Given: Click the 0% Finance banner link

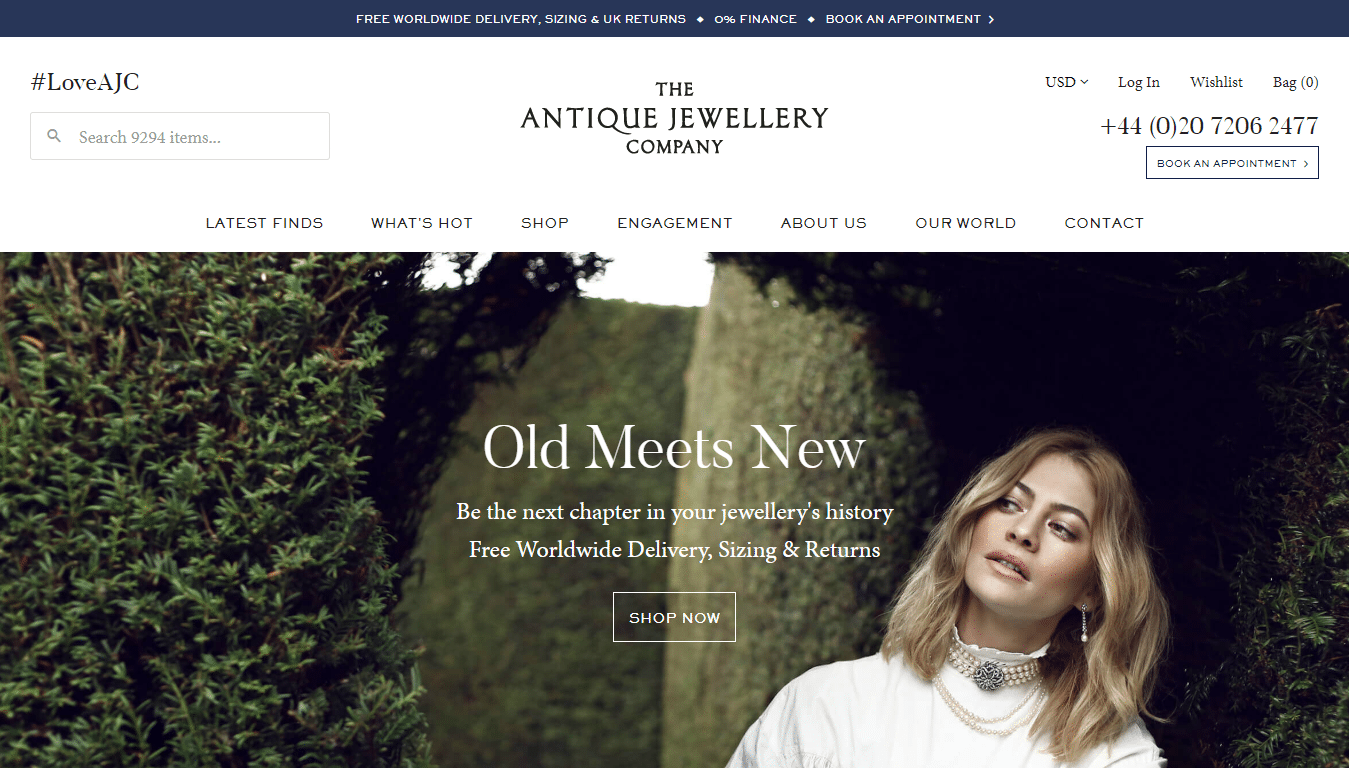Looking at the screenshot, I should coord(756,19).
